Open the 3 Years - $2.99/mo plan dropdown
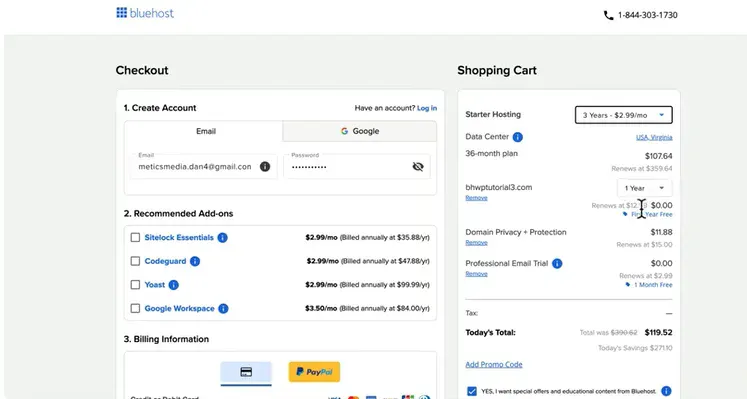This screenshot has width=747, height=399. point(624,115)
